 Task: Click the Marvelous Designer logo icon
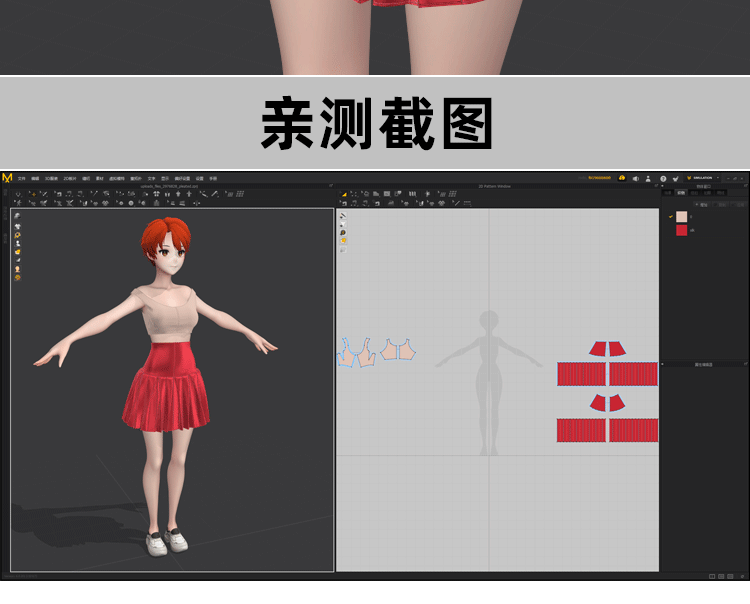7,178
